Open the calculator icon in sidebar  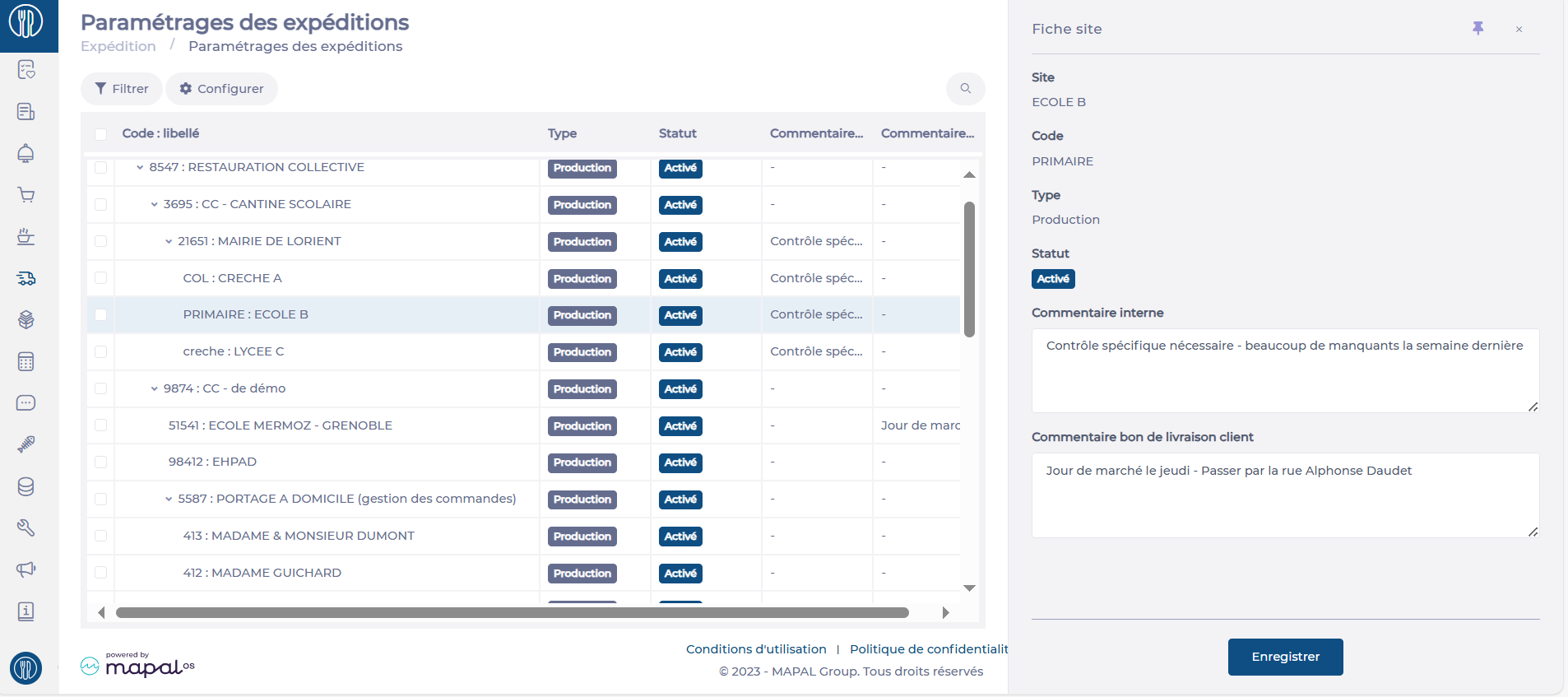click(x=26, y=362)
